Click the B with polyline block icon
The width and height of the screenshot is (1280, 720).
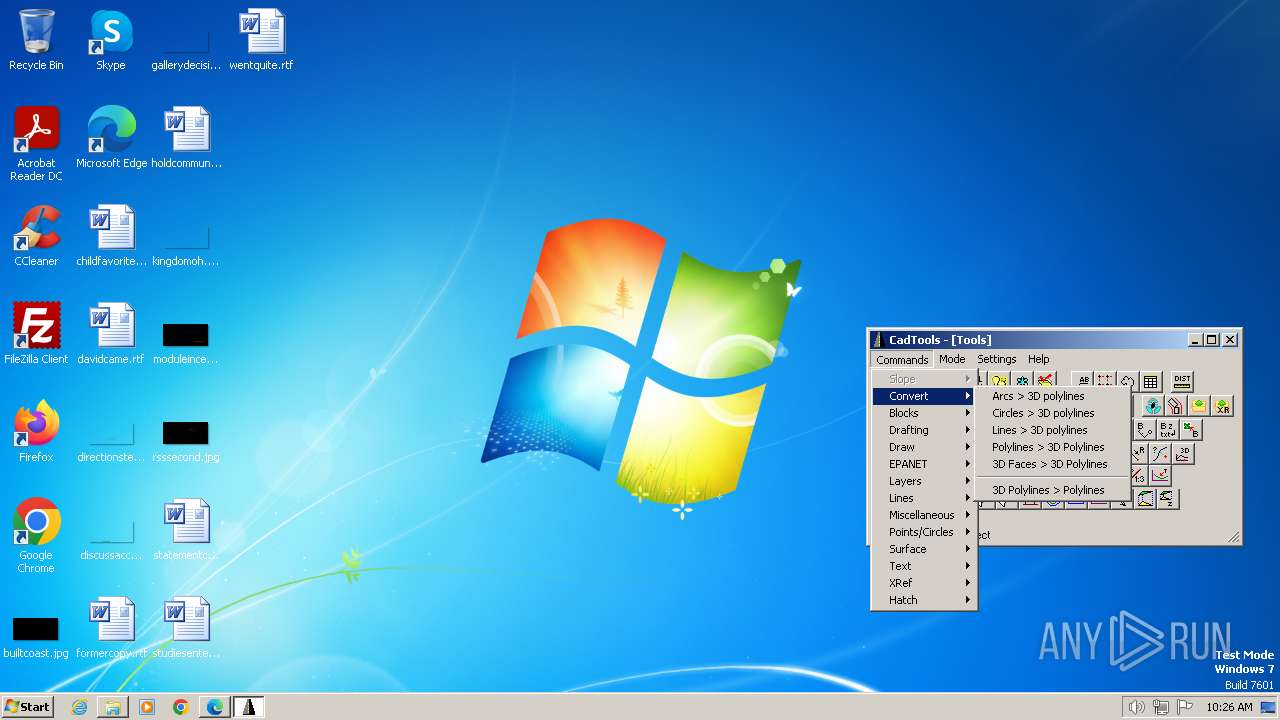1145,429
